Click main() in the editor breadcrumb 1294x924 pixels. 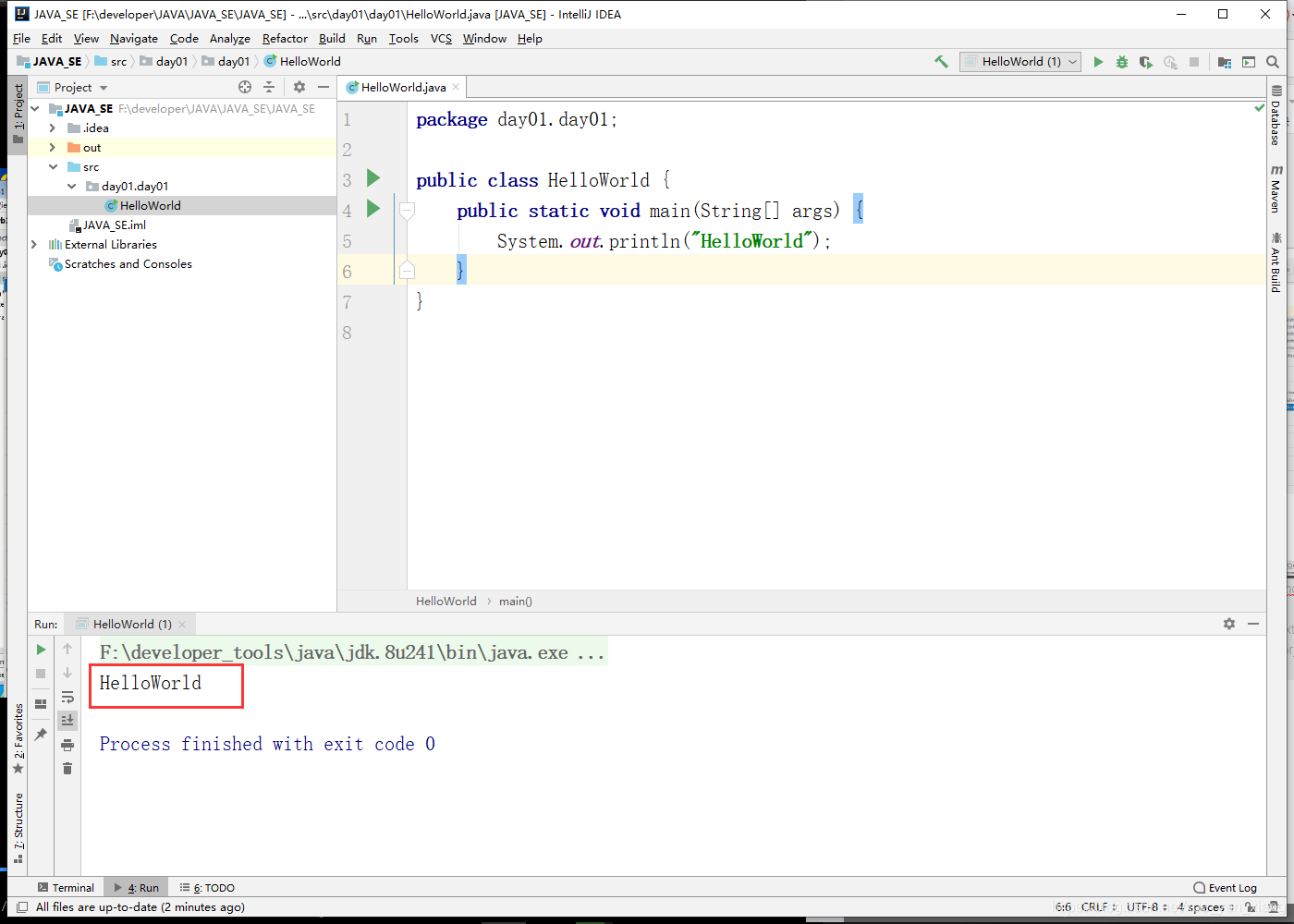coord(516,602)
